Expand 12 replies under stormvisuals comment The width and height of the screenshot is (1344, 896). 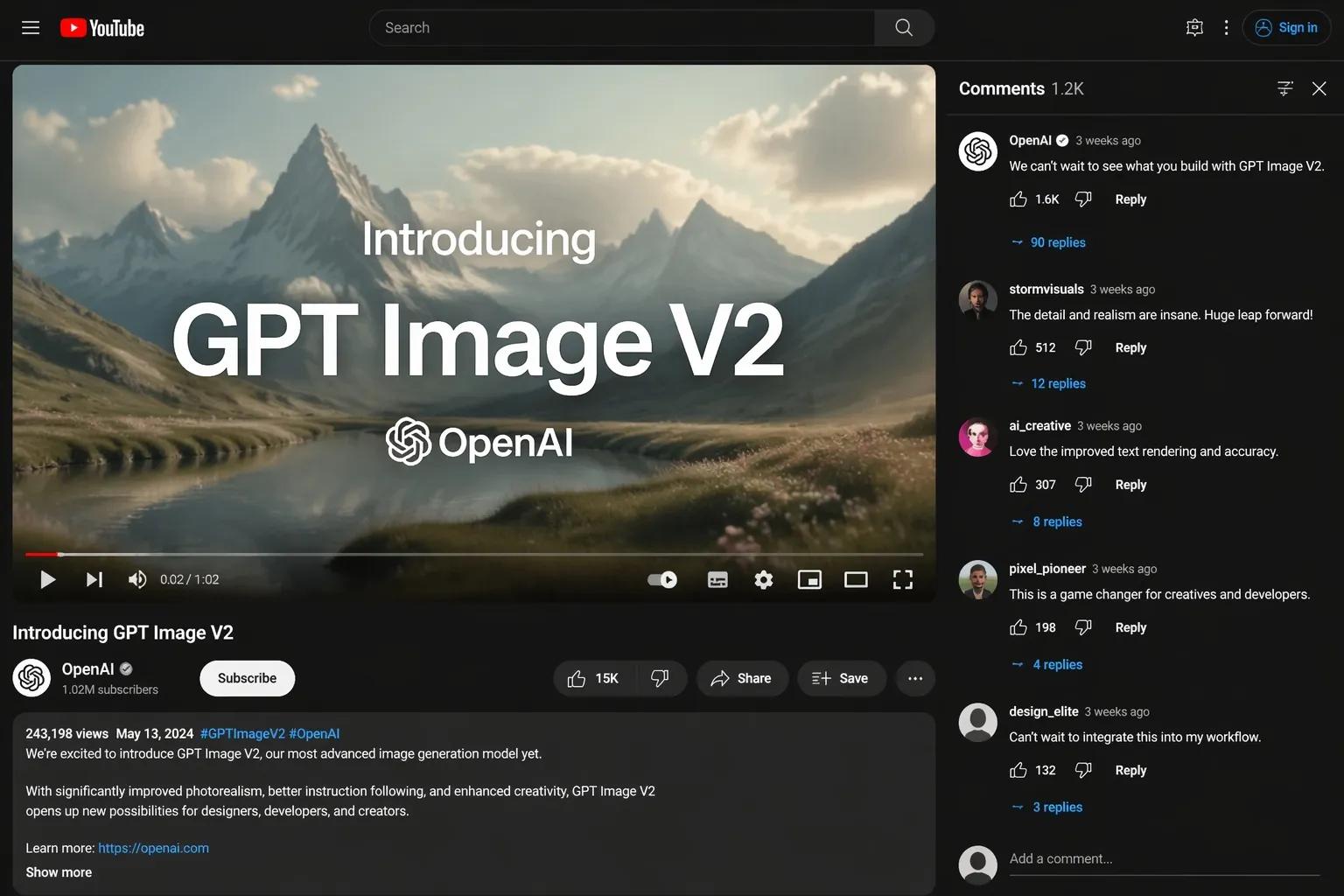(x=1057, y=383)
